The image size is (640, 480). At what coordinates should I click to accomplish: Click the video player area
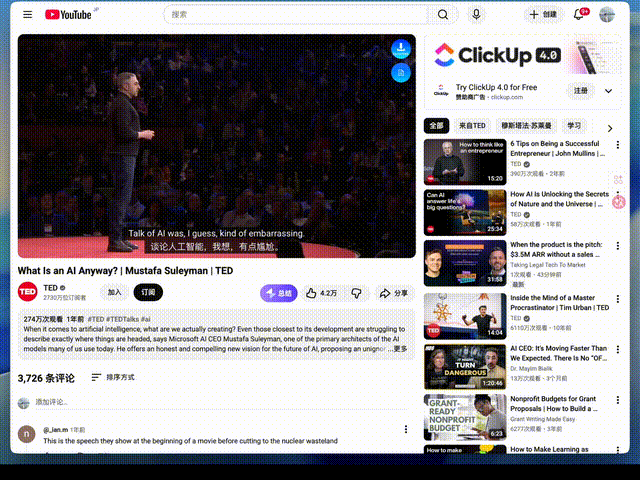(217, 146)
